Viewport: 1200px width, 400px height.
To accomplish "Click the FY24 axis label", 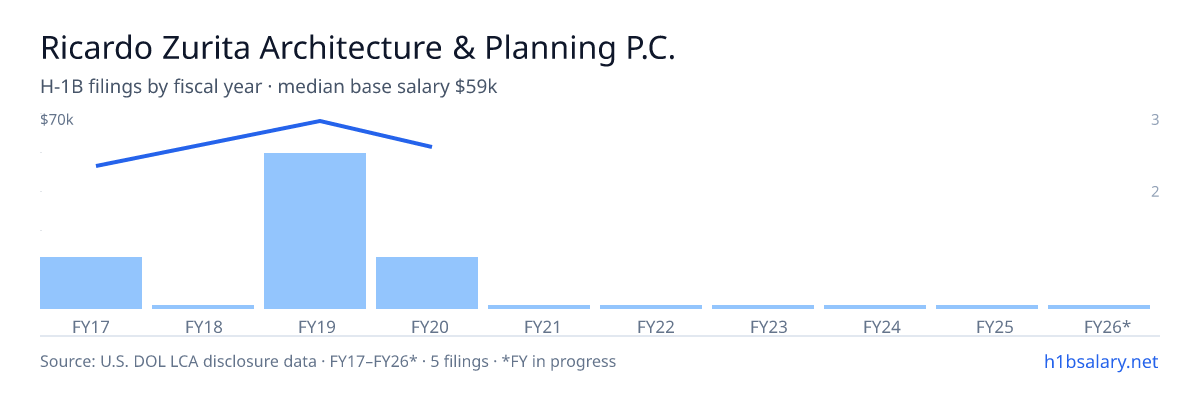I will [875, 326].
